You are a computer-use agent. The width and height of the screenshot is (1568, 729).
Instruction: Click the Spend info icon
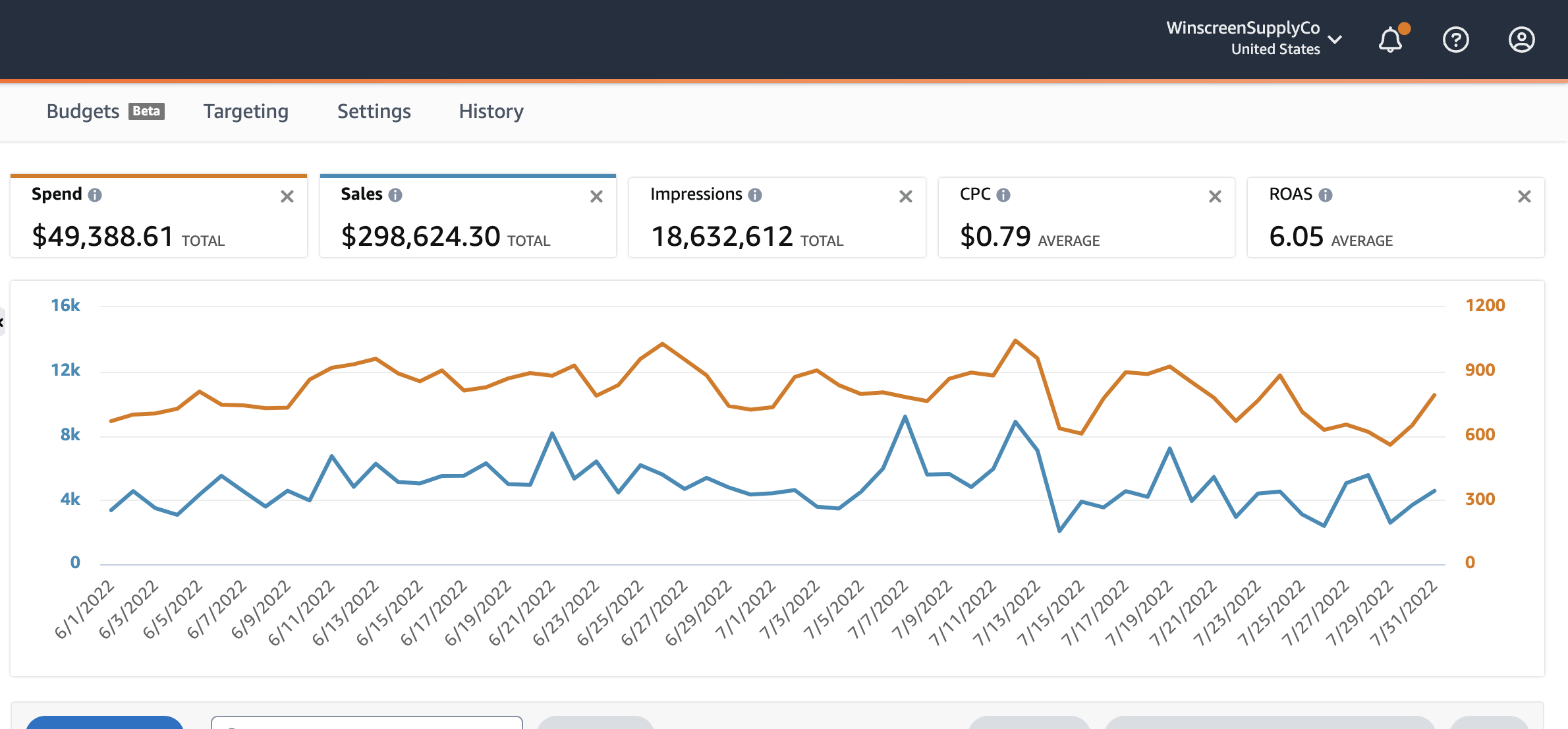tap(95, 195)
